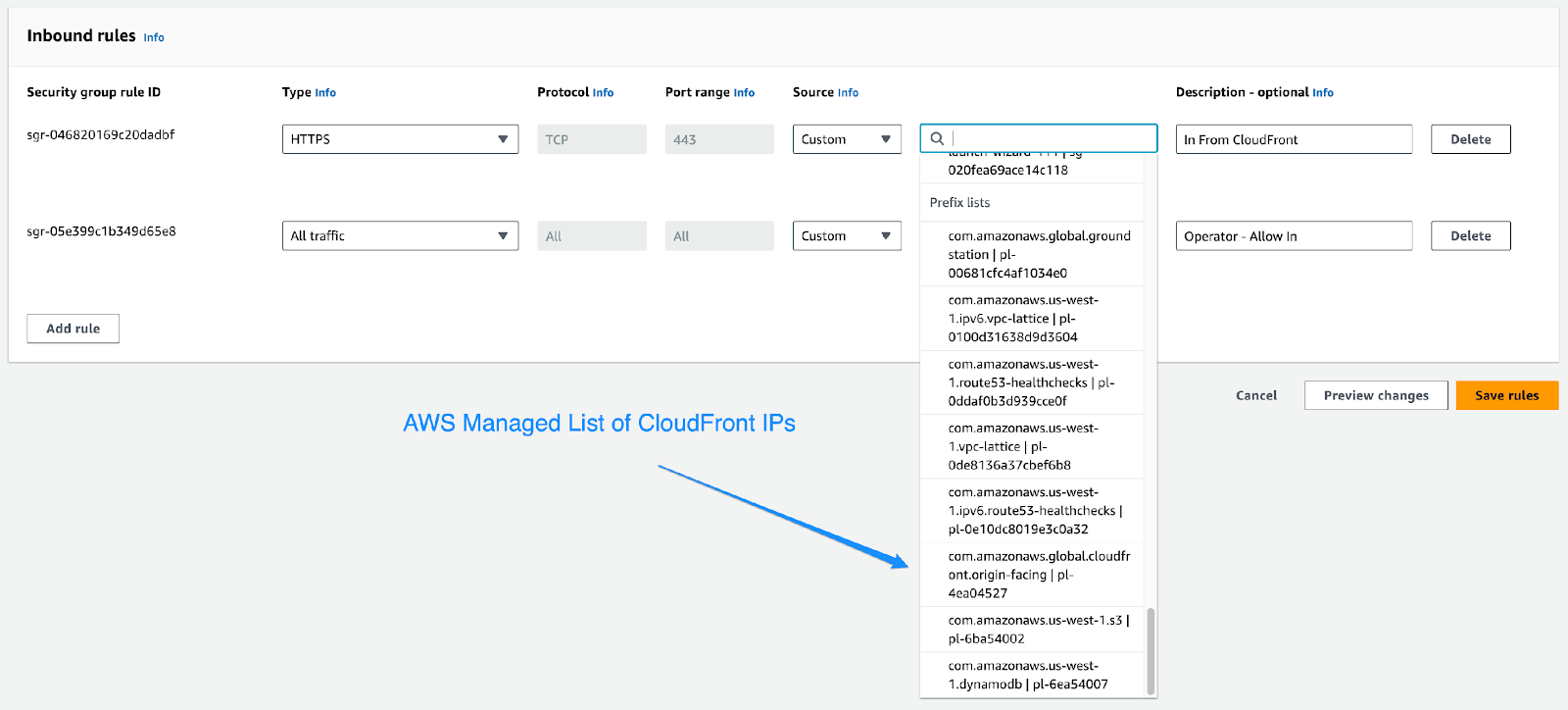This screenshot has height=710, width=1568.
Task: Choose the us-west-1.route53-healthchecks prefix list
Action: pos(1032,382)
